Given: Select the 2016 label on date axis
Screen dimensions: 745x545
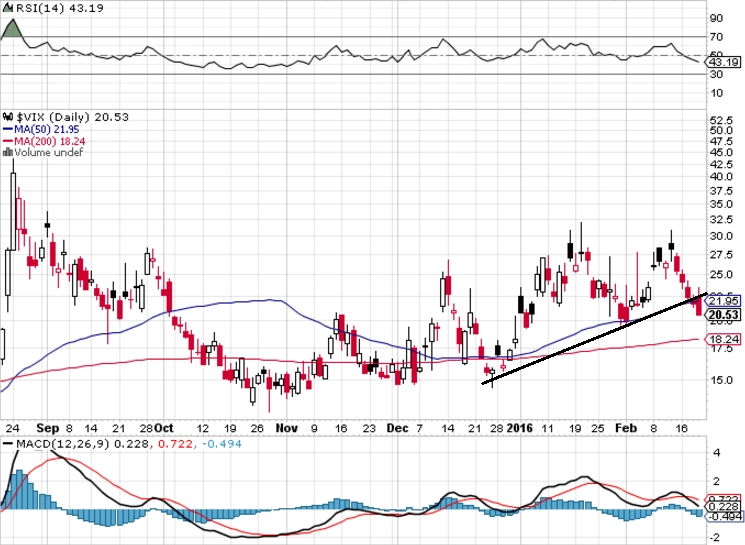Looking at the screenshot, I should tap(520, 428).
